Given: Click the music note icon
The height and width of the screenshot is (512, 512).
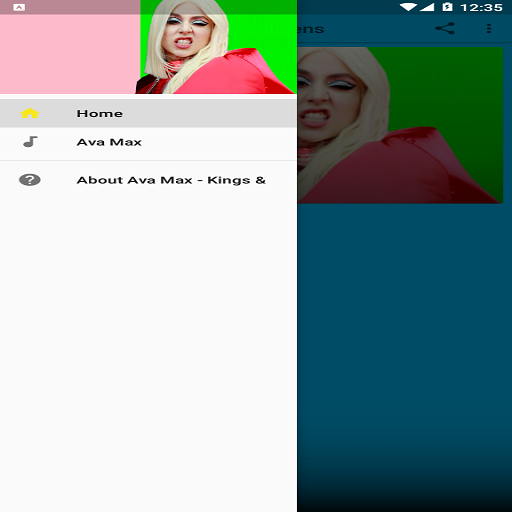Looking at the screenshot, I should click(30, 142).
